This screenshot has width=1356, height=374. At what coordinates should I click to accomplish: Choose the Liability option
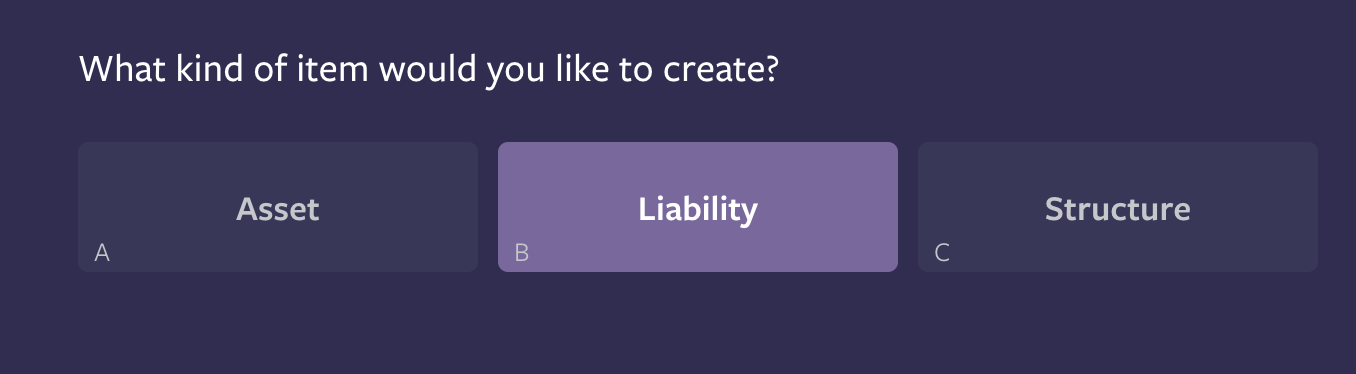coord(698,207)
